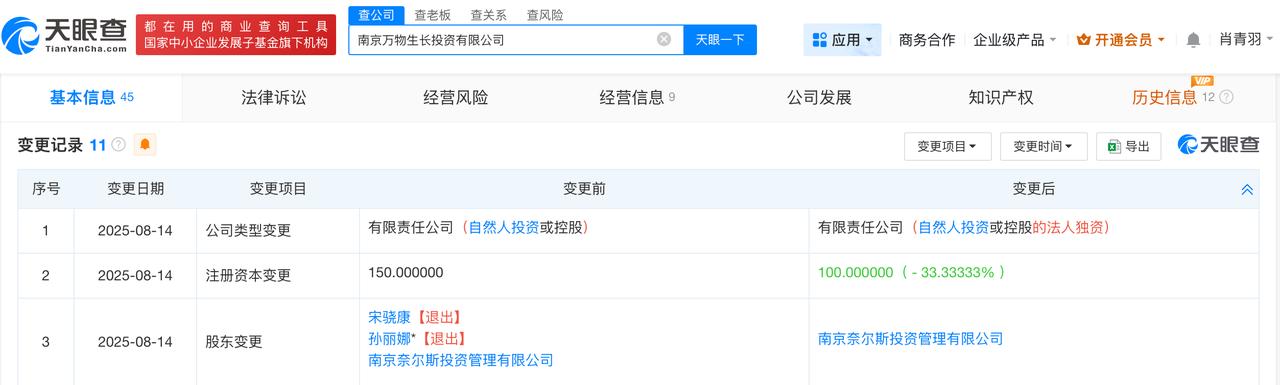This screenshot has height=385, width=1280.
Task: Click the 2025-08-14 date in row 2
Action: (x=135, y=275)
